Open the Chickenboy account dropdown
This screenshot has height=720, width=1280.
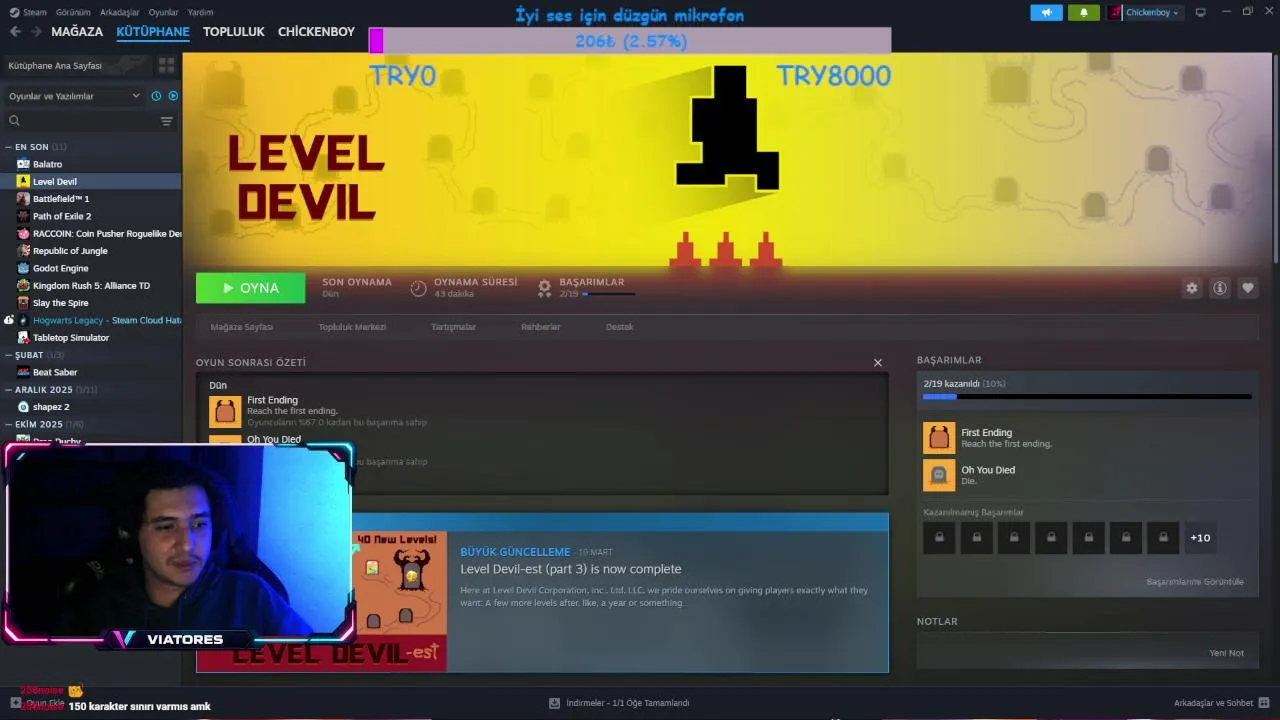coord(1145,12)
